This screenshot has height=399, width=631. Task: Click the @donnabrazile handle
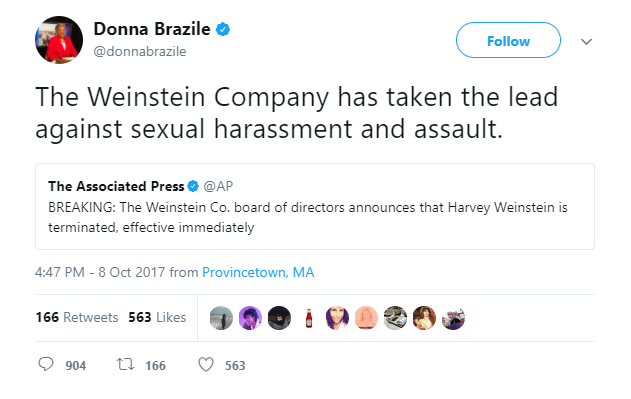click(x=140, y=52)
